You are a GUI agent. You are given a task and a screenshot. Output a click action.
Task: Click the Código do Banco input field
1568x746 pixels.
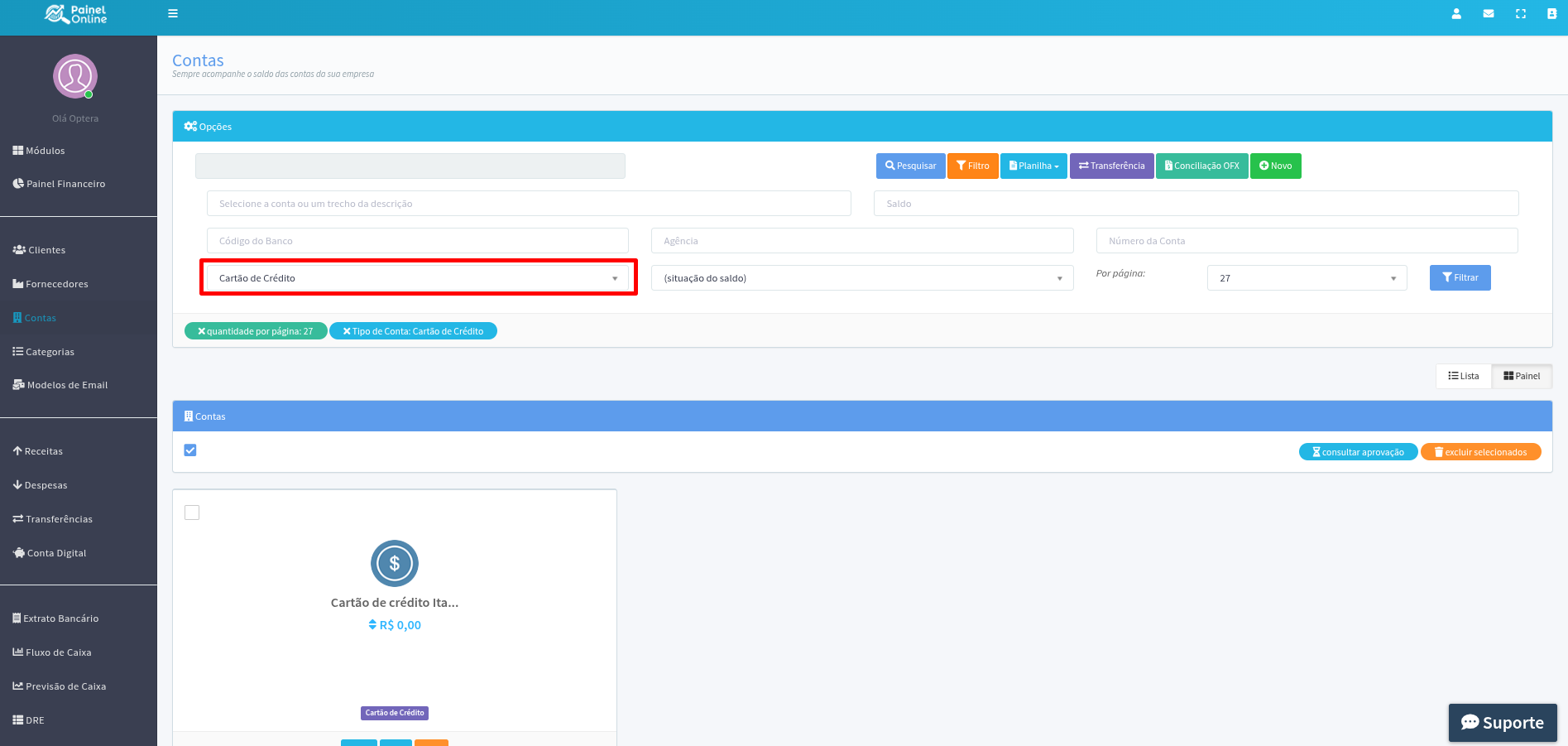417,241
